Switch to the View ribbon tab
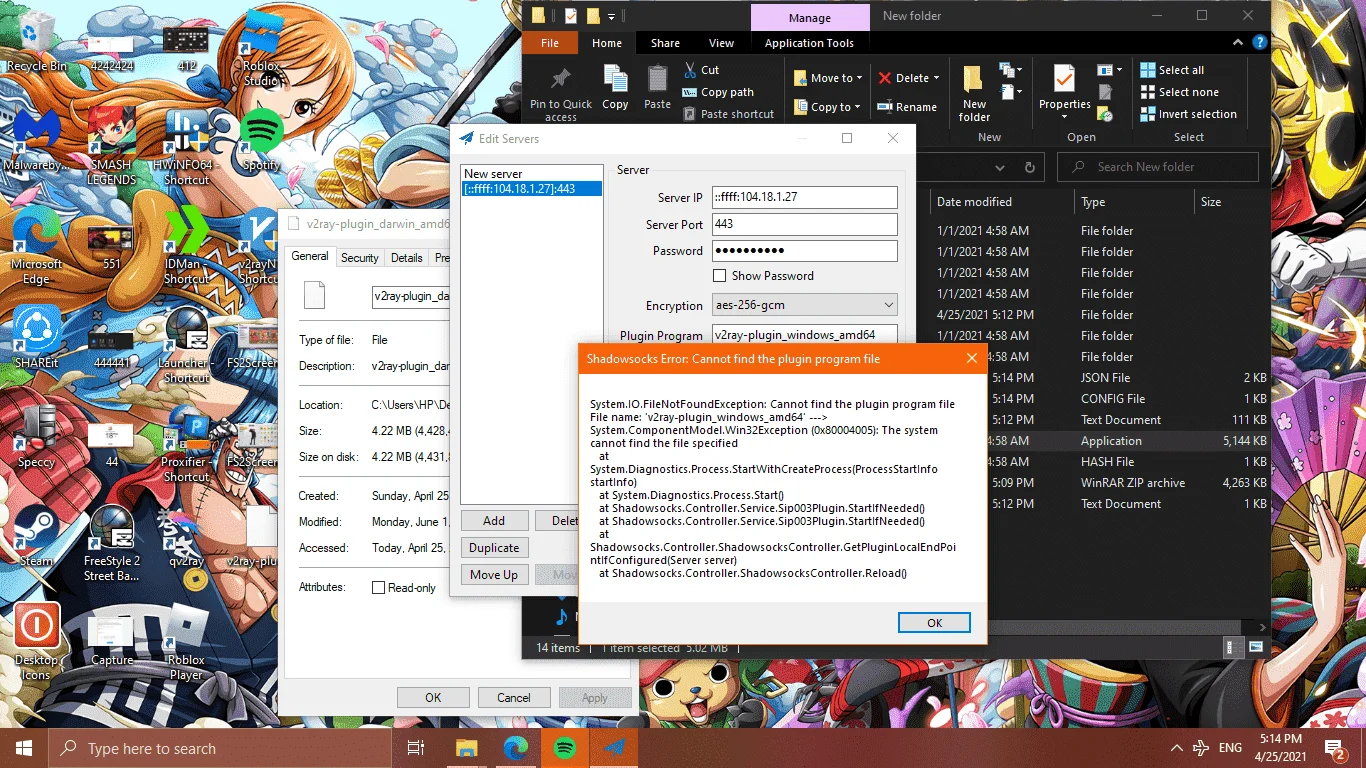Viewport: 1366px width, 768px height. [721, 43]
